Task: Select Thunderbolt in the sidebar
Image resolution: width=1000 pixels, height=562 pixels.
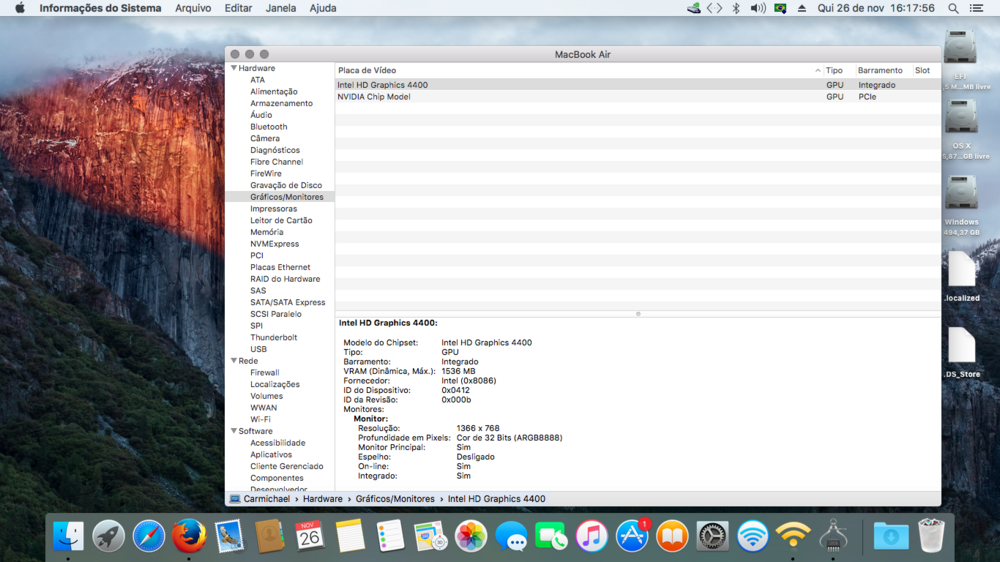Action: [273, 338]
